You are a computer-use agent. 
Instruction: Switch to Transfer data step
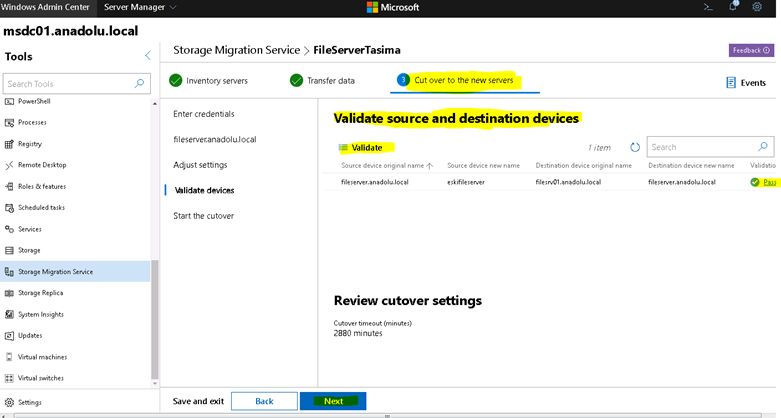click(x=322, y=80)
